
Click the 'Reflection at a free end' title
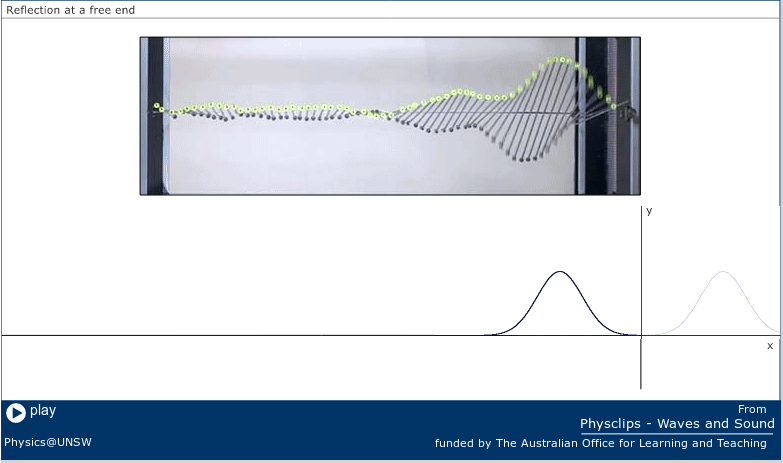pyautogui.click(x=70, y=10)
